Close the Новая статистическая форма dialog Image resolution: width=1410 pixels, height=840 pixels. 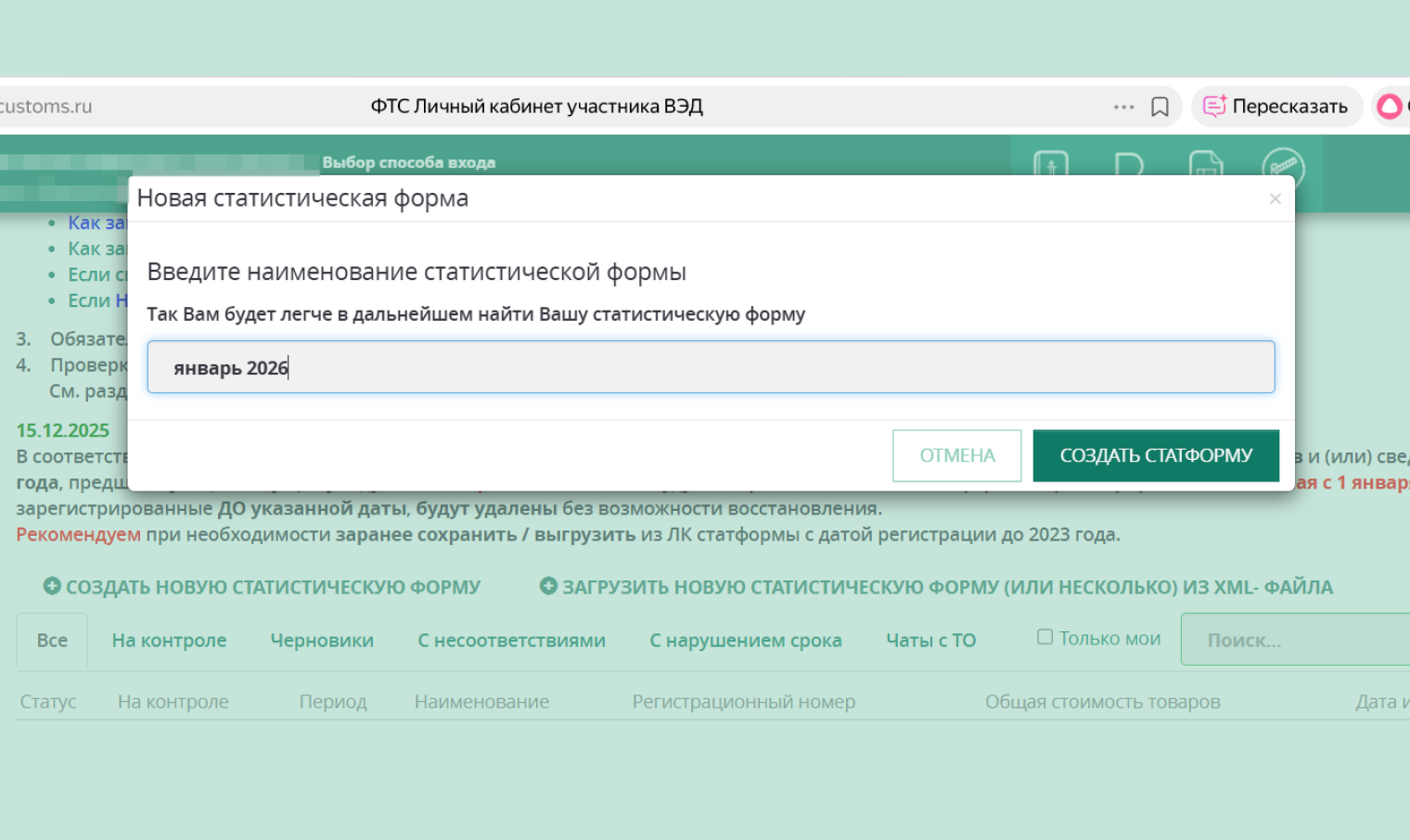point(1275,198)
